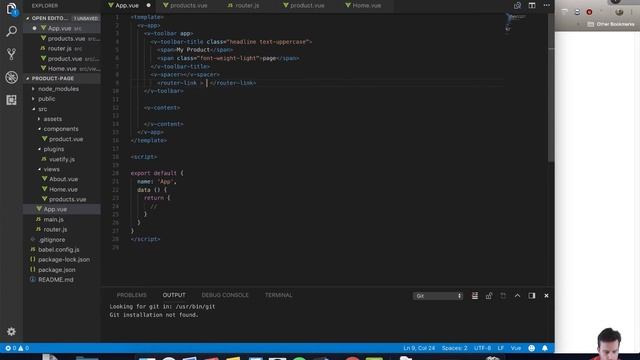Image resolution: width=640 pixels, height=360 pixels.
Task: Expand the assets folder
Action: [53, 119]
